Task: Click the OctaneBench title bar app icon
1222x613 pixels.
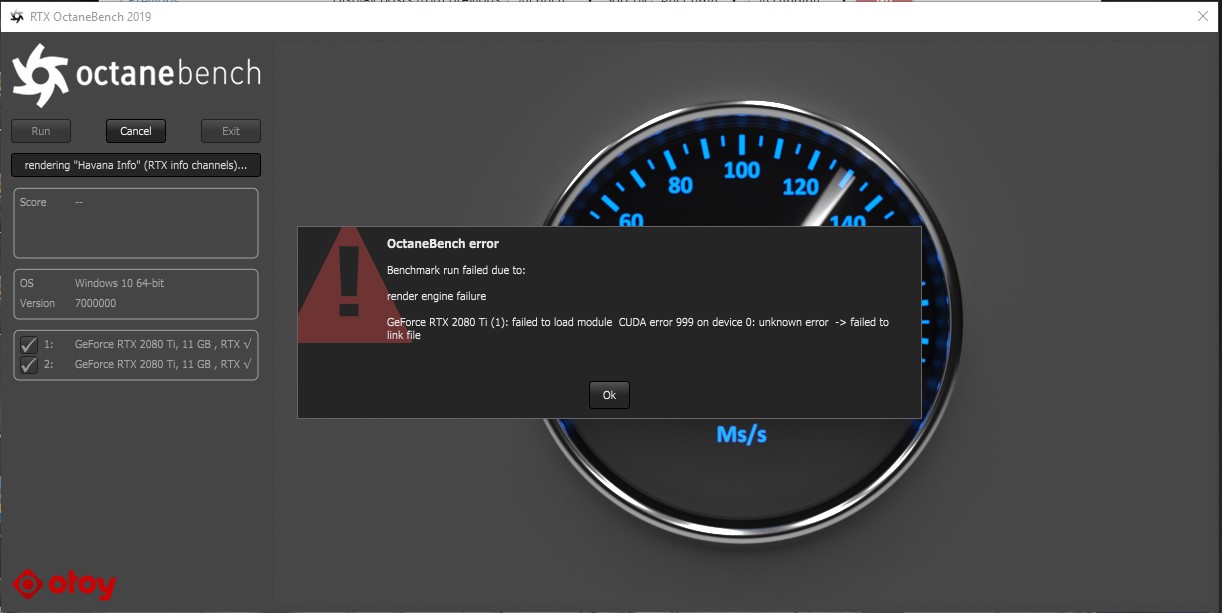Action: pyautogui.click(x=17, y=17)
